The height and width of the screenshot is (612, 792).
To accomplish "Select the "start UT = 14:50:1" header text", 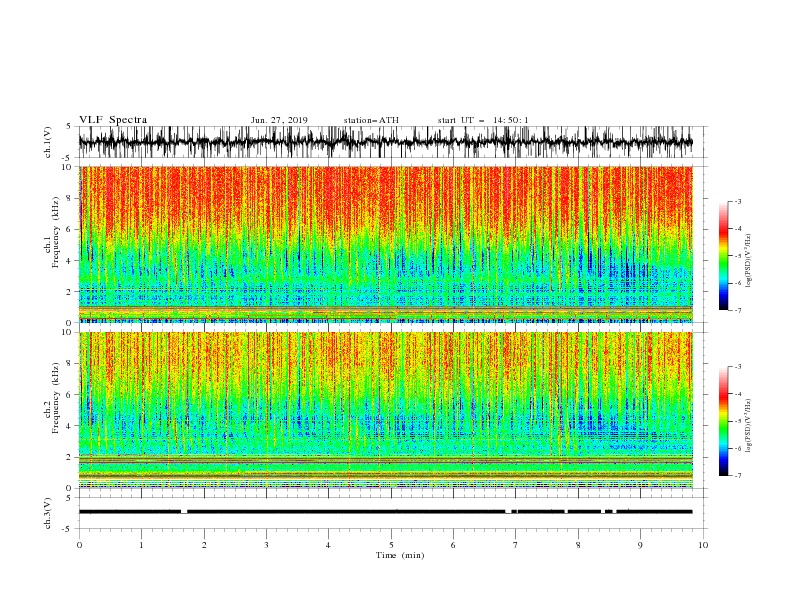I will (483, 120).
